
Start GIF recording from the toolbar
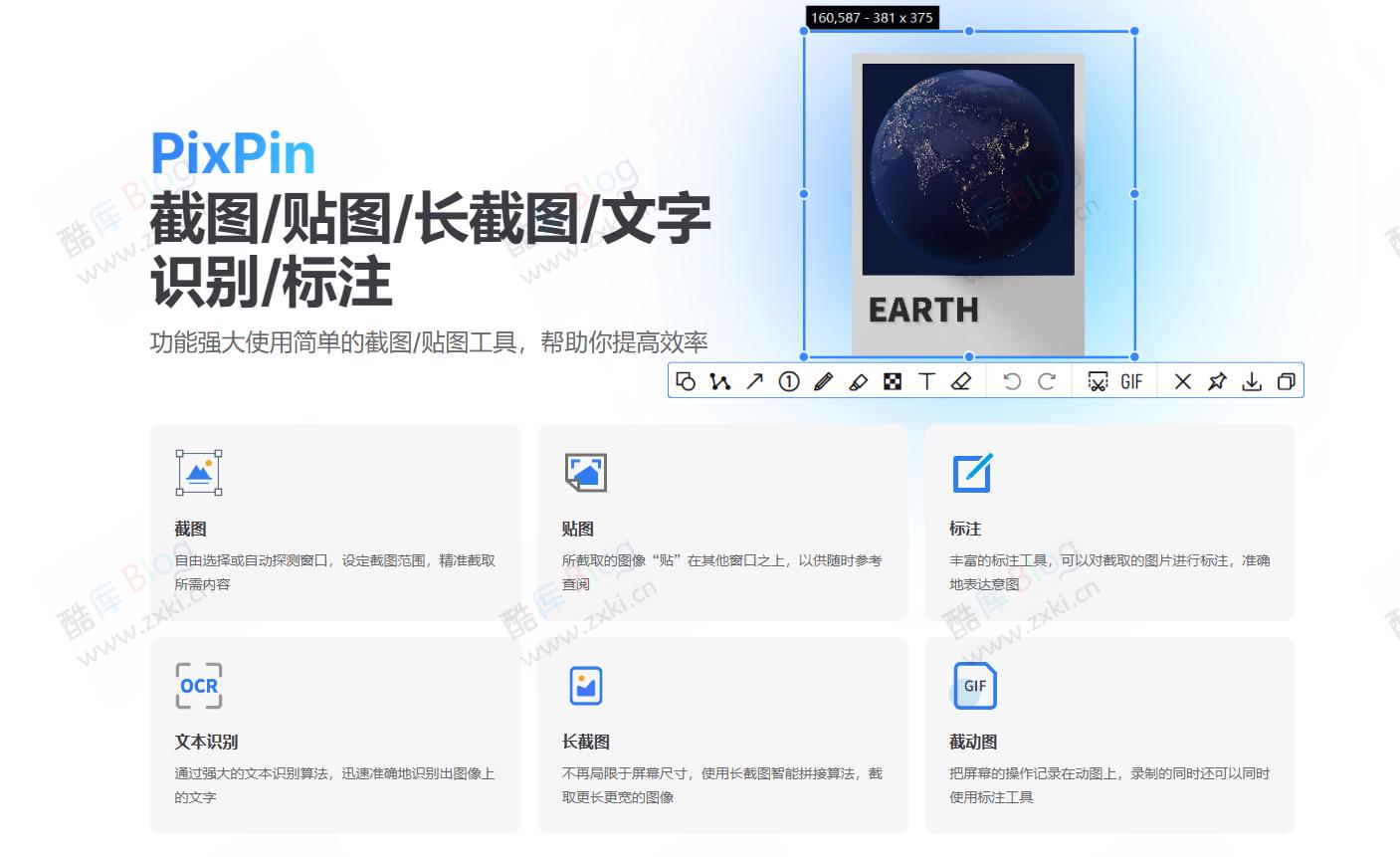[1131, 380]
